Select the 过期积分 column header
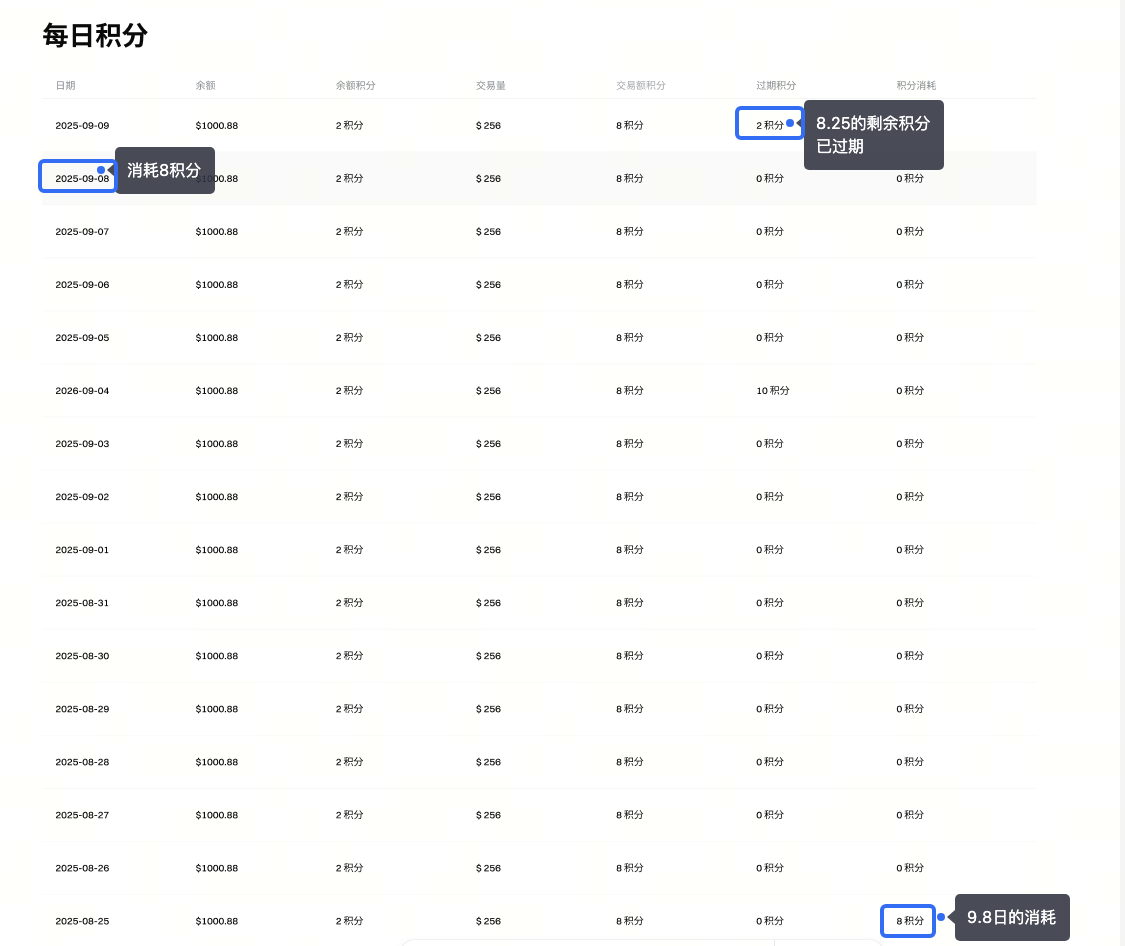This screenshot has height=946, width=1125. click(776, 86)
